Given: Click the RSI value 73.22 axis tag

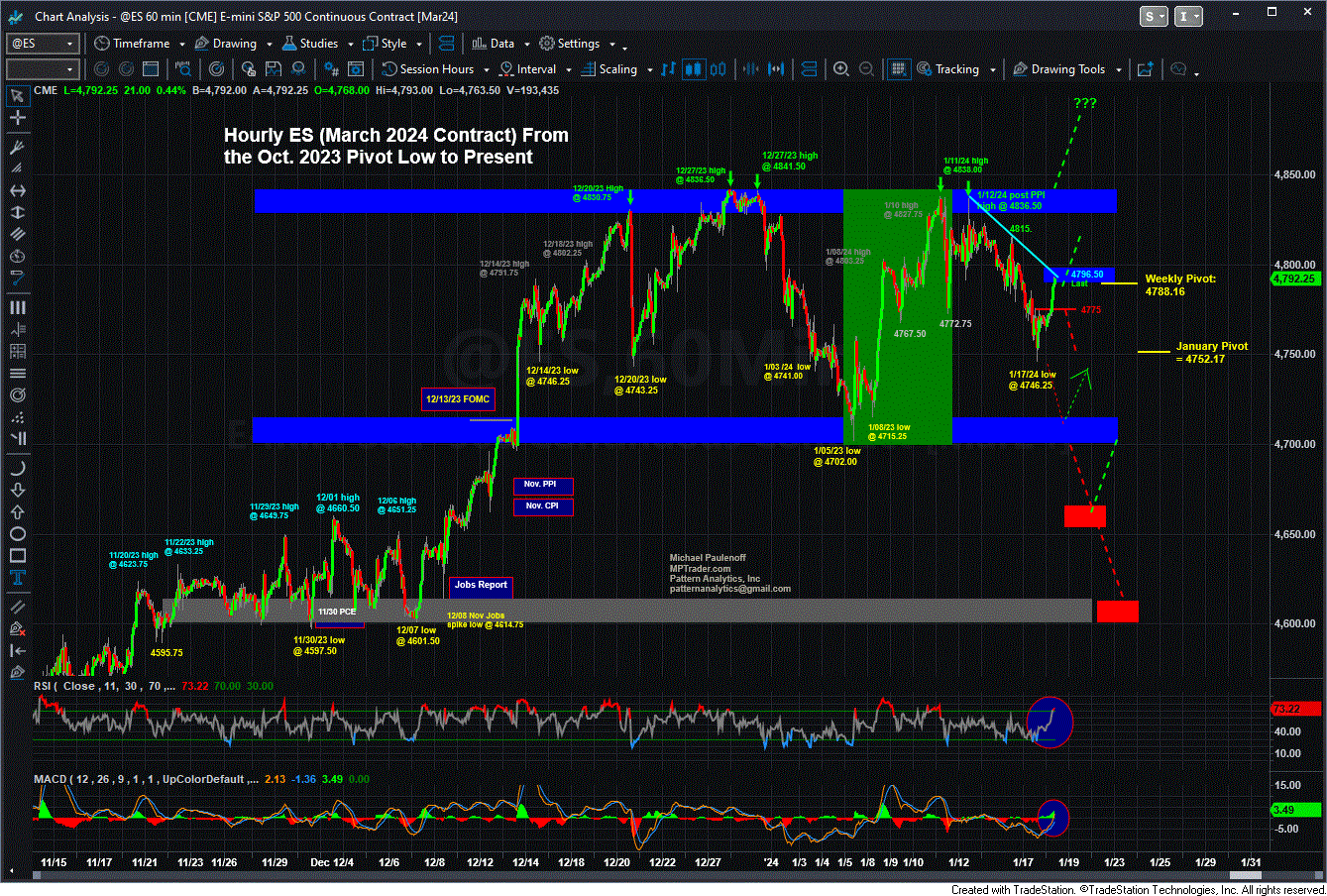Looking at the screenshot, I should [x=1294, y=710].
